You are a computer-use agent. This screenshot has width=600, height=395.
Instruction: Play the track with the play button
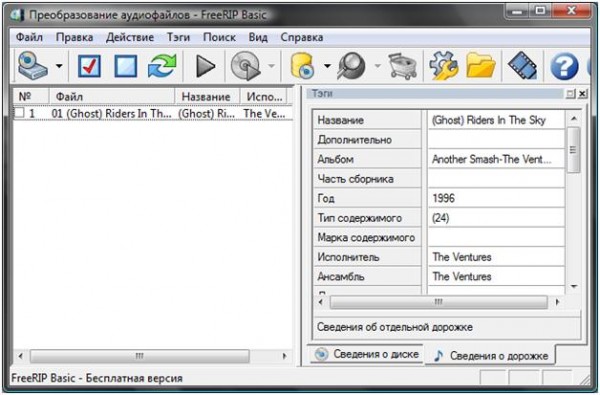click(205, 66)
